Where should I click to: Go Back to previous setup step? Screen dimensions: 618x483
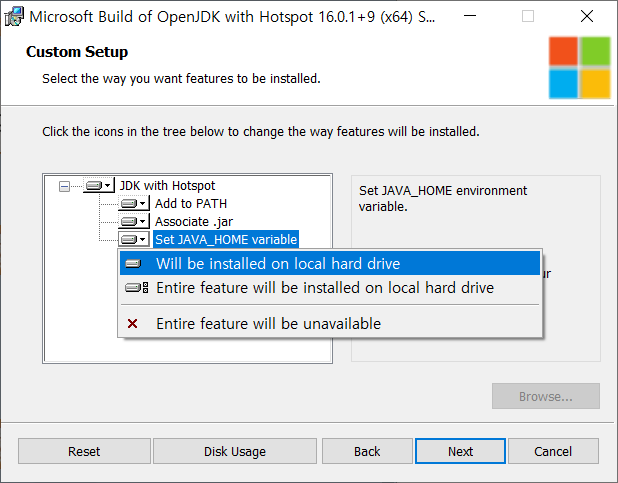(x=367, y=451)
